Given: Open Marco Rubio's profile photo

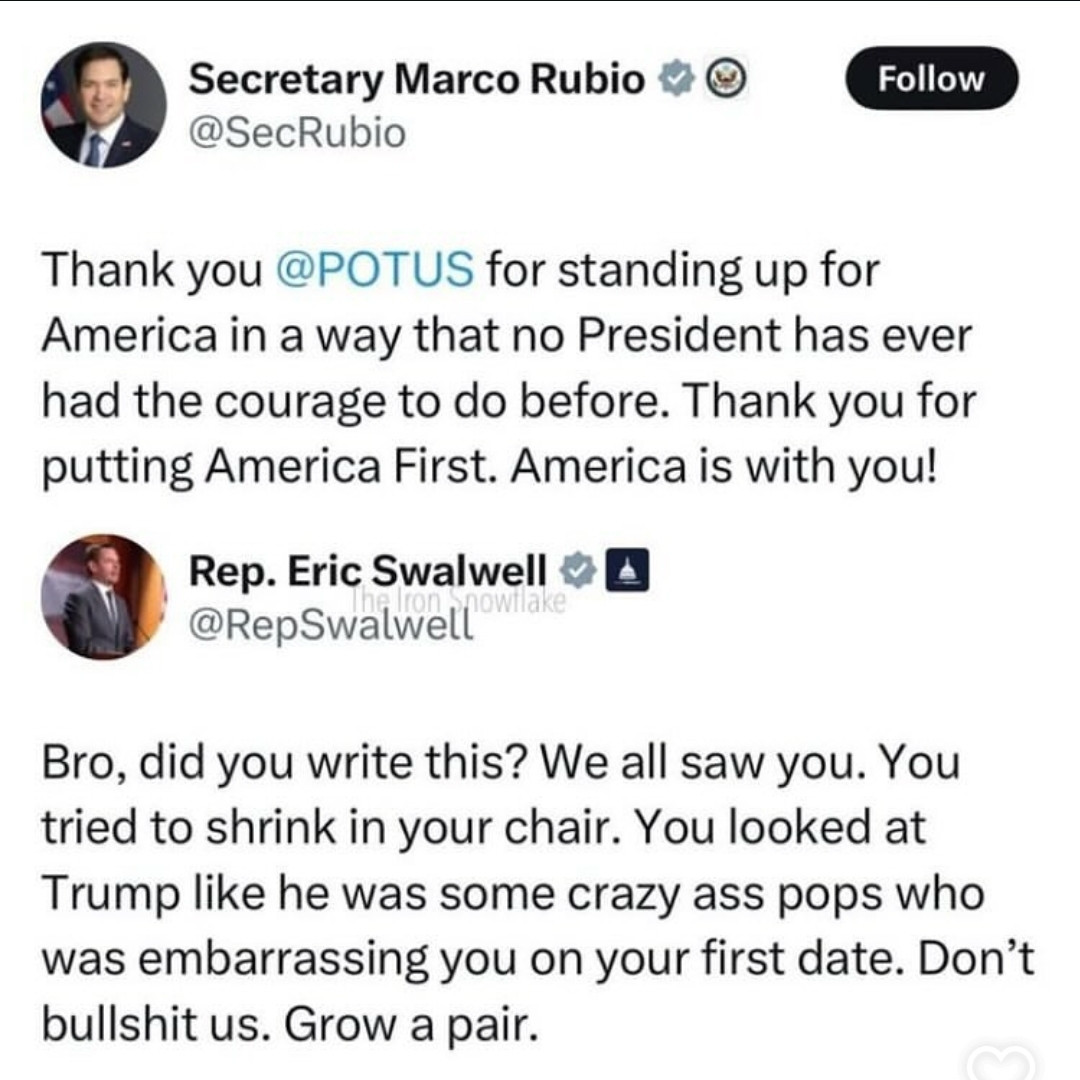Looking at the screenshot, I should click(103, 105).
